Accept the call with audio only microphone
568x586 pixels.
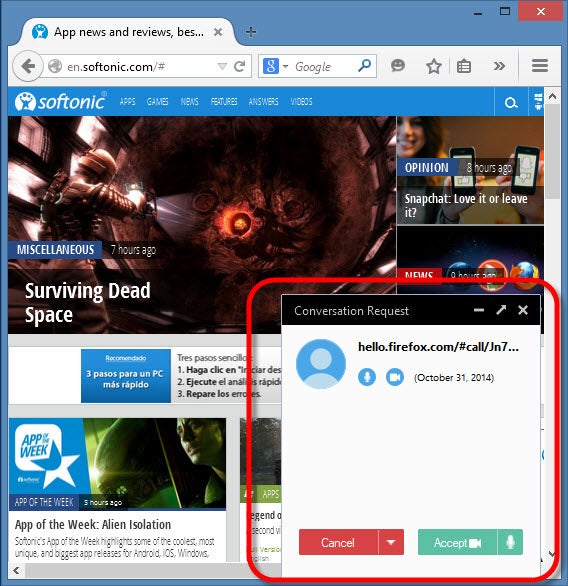[x=510, y=542]
